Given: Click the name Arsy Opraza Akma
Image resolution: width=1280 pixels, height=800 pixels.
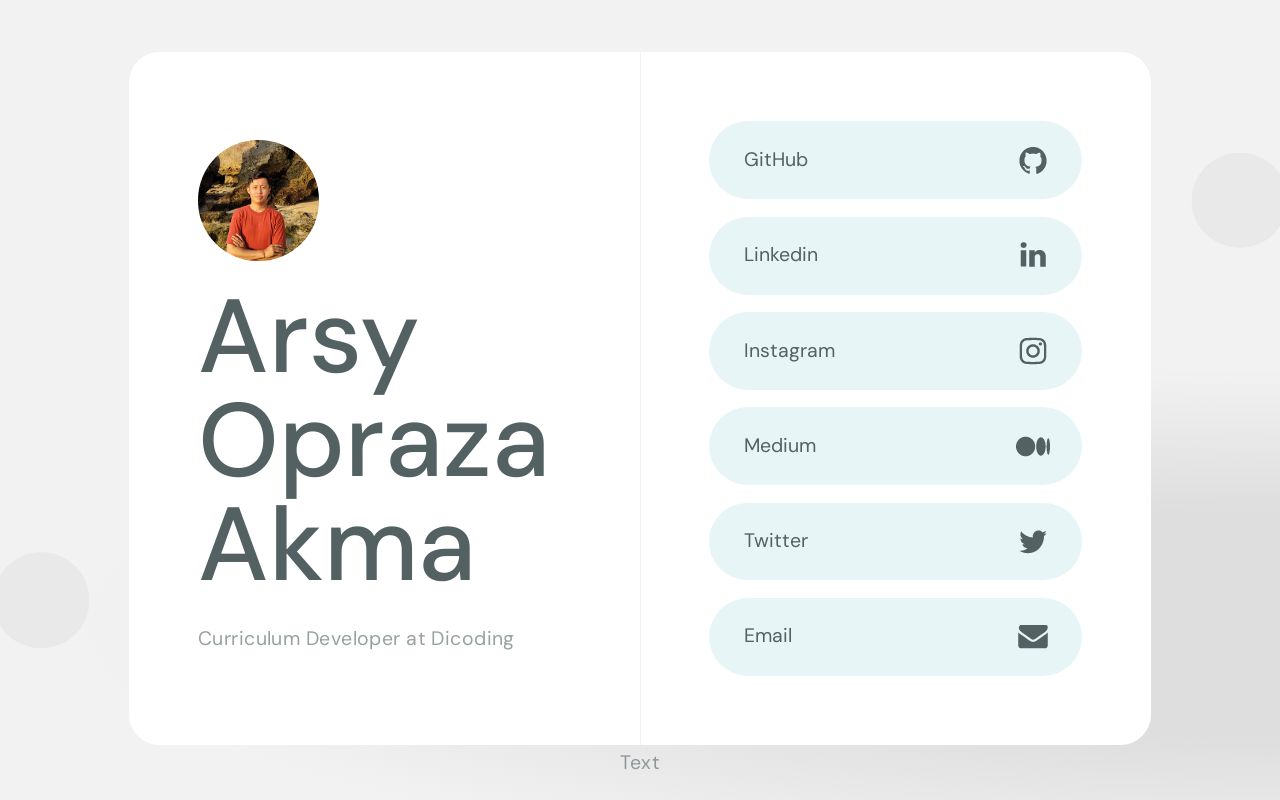Looking at the screenshot, I should 373,440.
